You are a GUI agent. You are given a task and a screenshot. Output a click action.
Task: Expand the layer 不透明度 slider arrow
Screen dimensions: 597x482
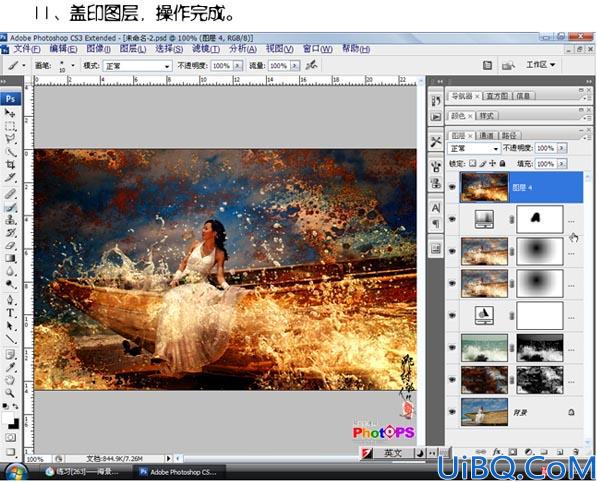pyautogui.click(x=562, y=148)
